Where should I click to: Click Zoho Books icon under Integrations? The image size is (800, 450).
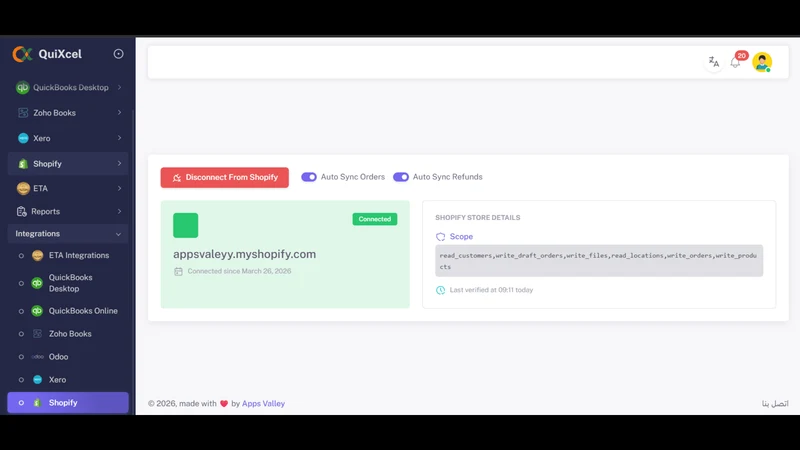(37, 334)
